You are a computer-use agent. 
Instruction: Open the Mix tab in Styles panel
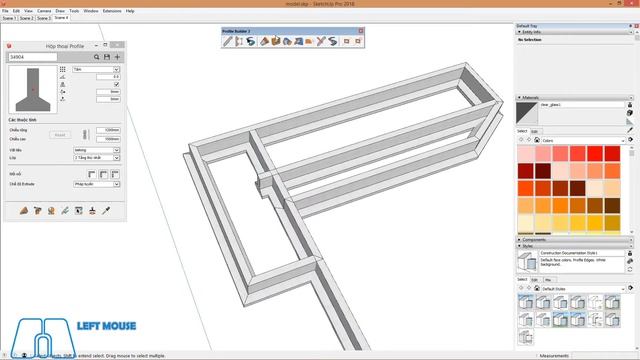tap(548, 280)
